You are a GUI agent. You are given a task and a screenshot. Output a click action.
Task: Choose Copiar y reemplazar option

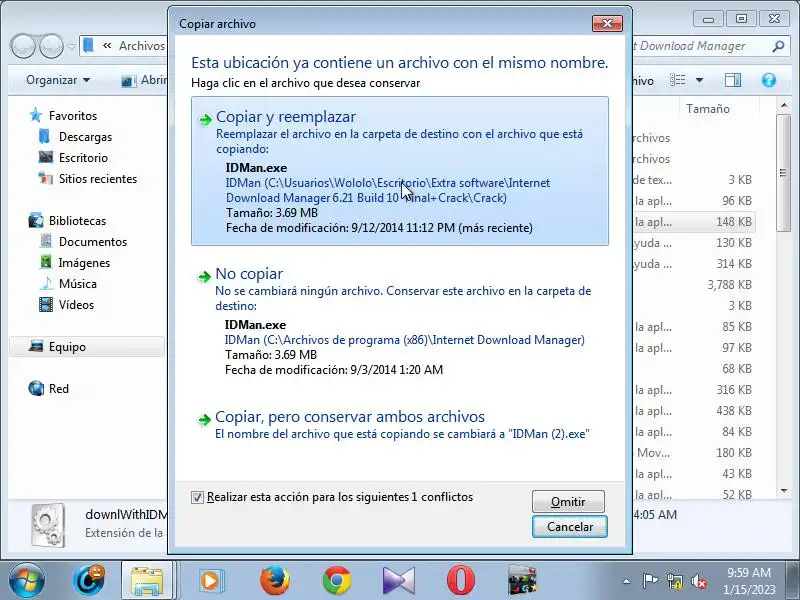coord(399,171)
